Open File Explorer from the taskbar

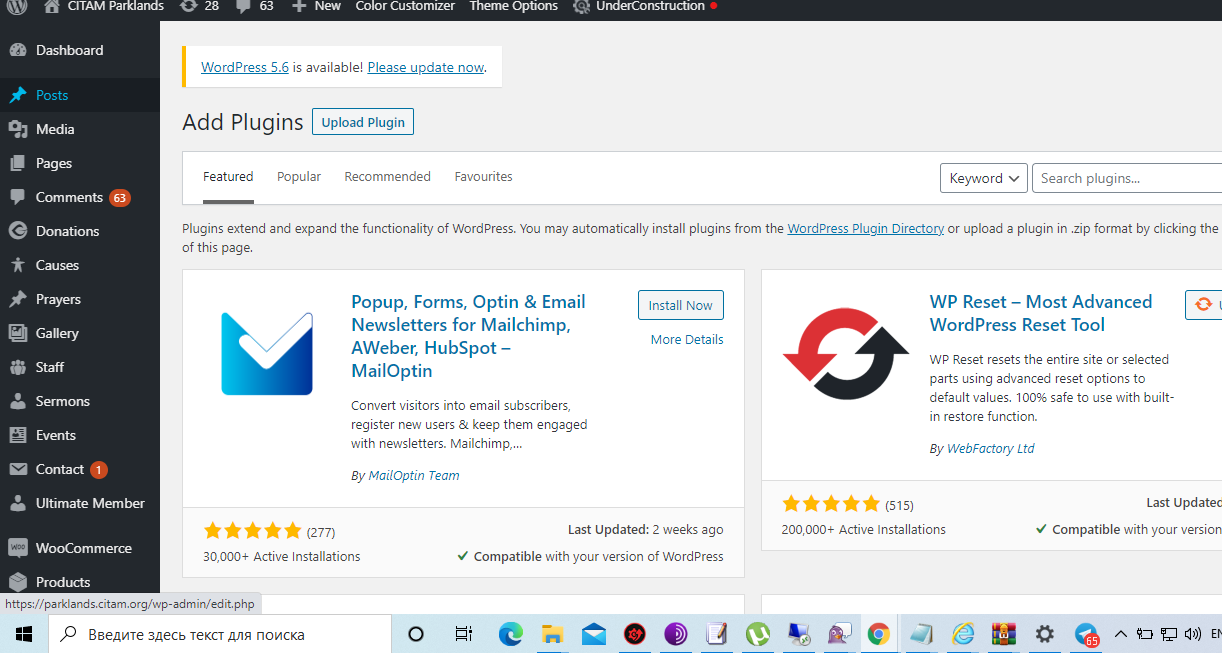[x=553, y=634]
